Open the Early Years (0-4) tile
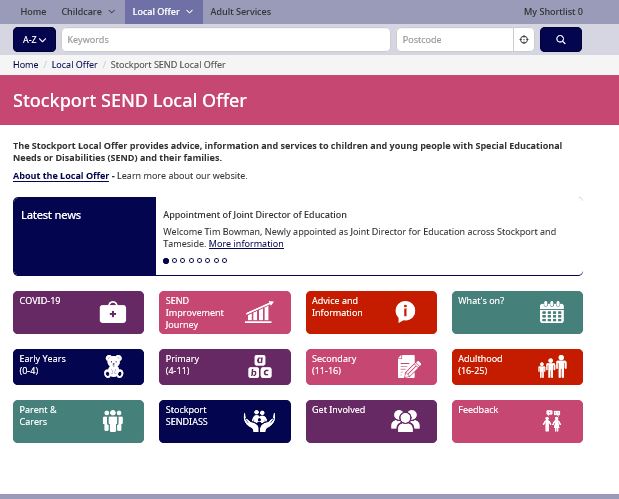Viewport: 619px width, 499px height. (78, 367)
